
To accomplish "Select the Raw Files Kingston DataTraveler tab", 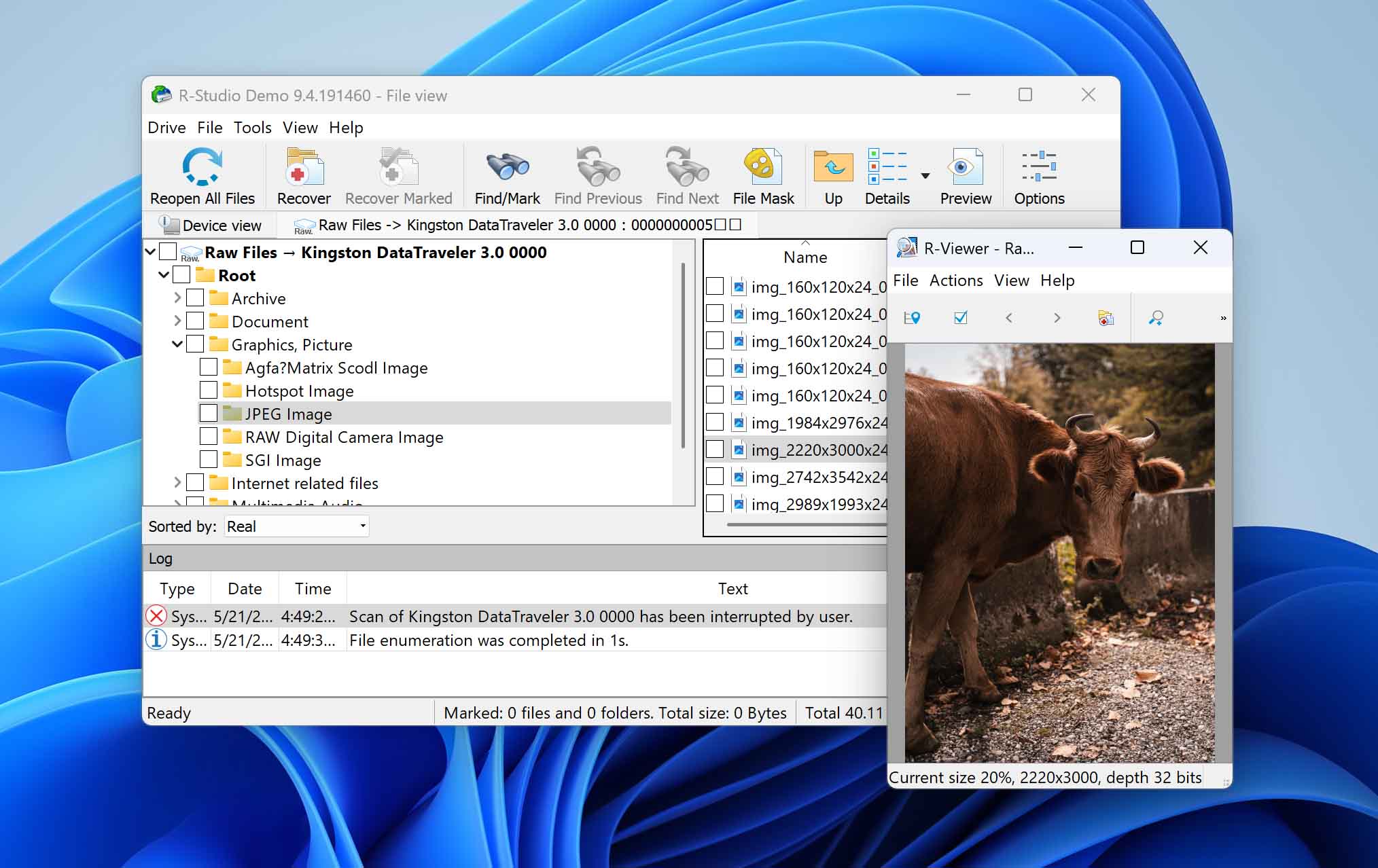I will tap(516, 225).
